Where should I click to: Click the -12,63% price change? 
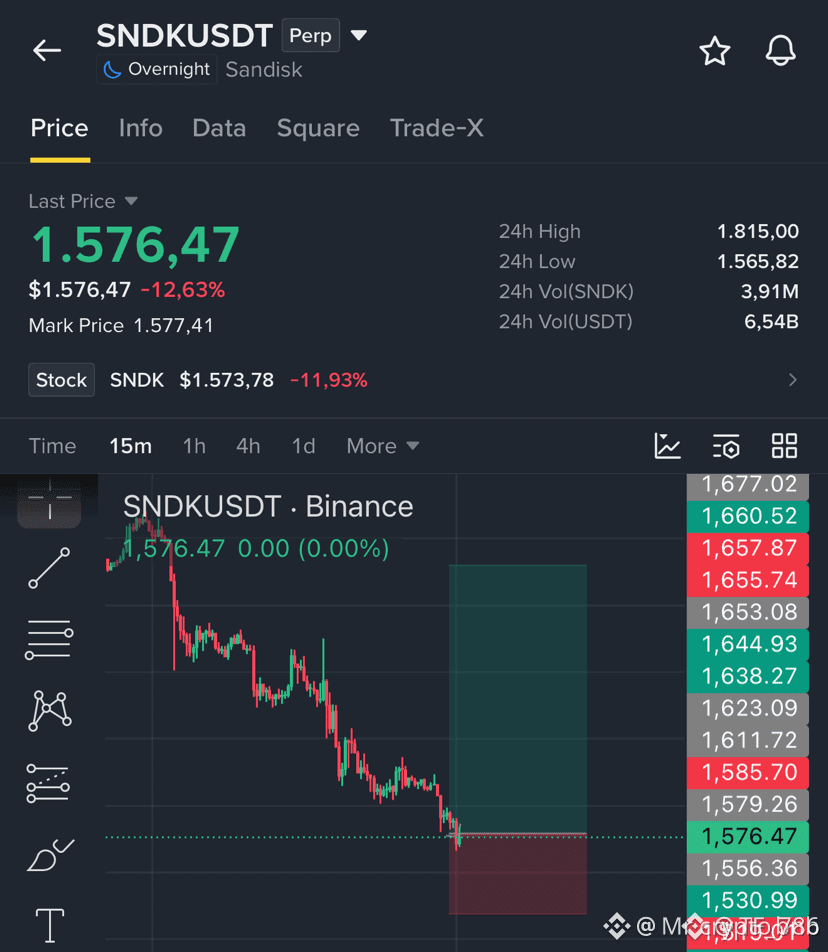click(x=183, y=290)
